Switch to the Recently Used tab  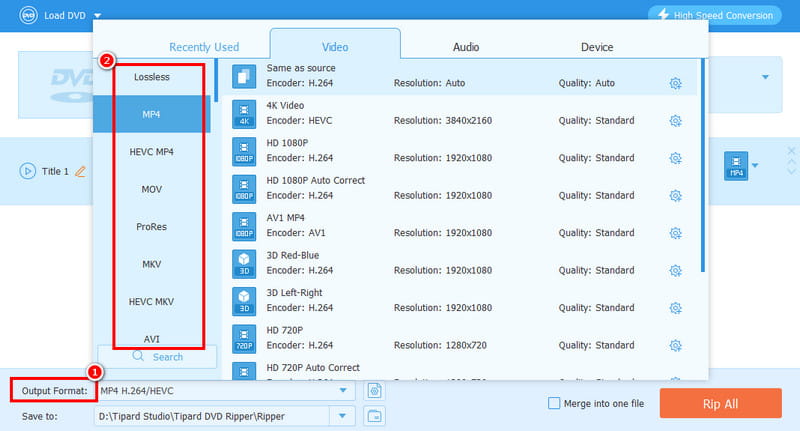[204, 47]
